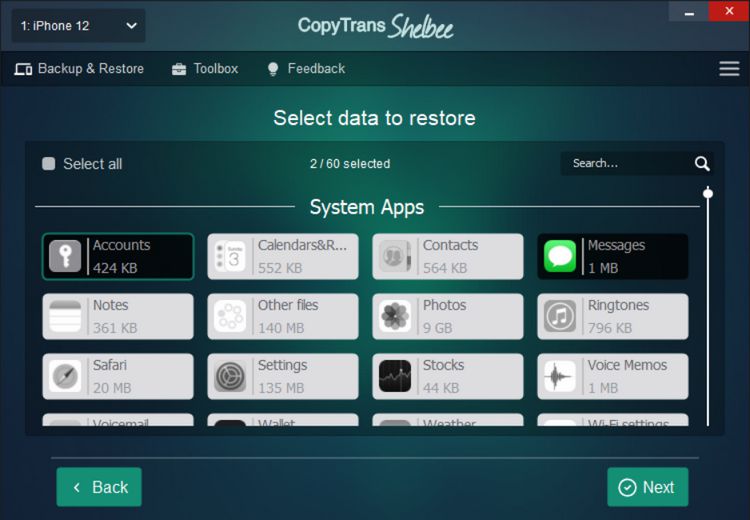Click the Notes app icon

[65, 316]
